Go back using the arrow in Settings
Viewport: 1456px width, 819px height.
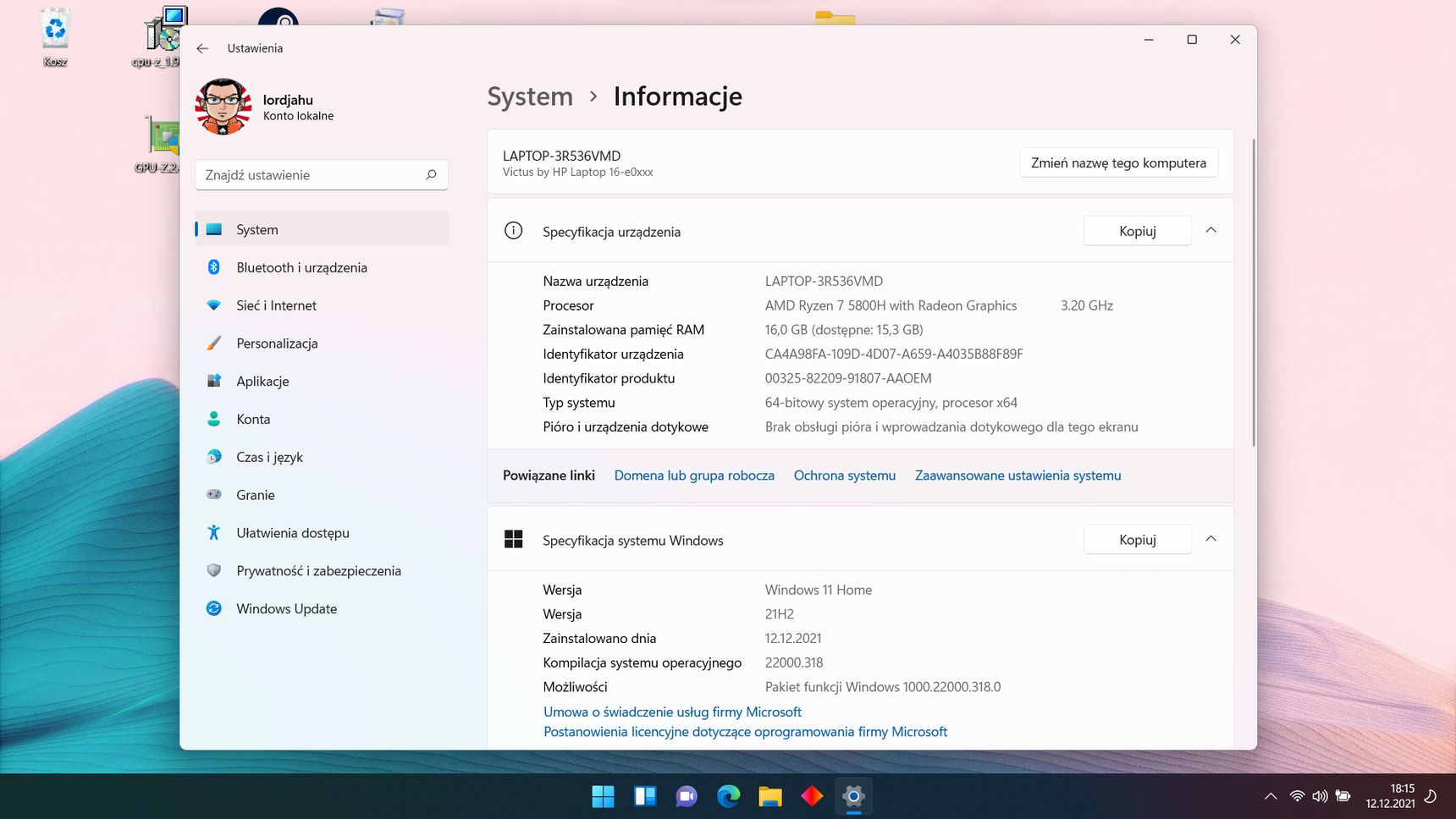point(202,48)
